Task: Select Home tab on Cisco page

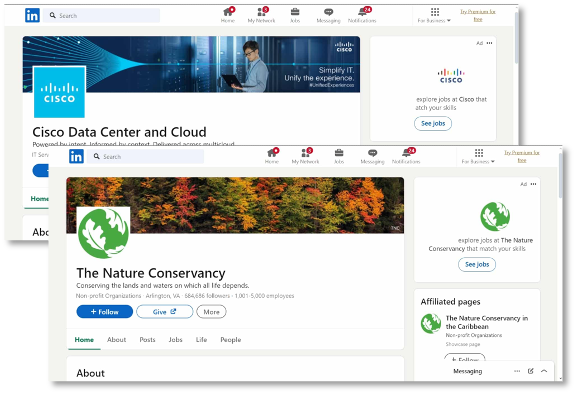Action: coord(39,199)
